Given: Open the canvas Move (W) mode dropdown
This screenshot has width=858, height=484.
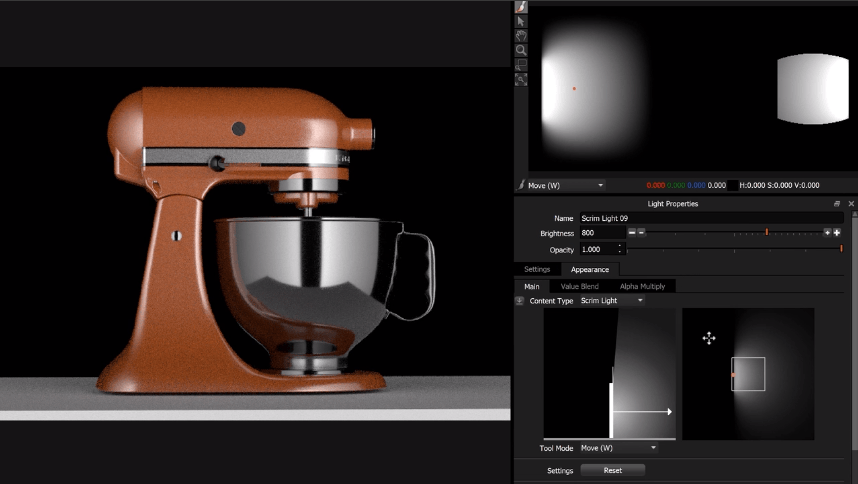Looking at the screenshot, I should (566, 185).
